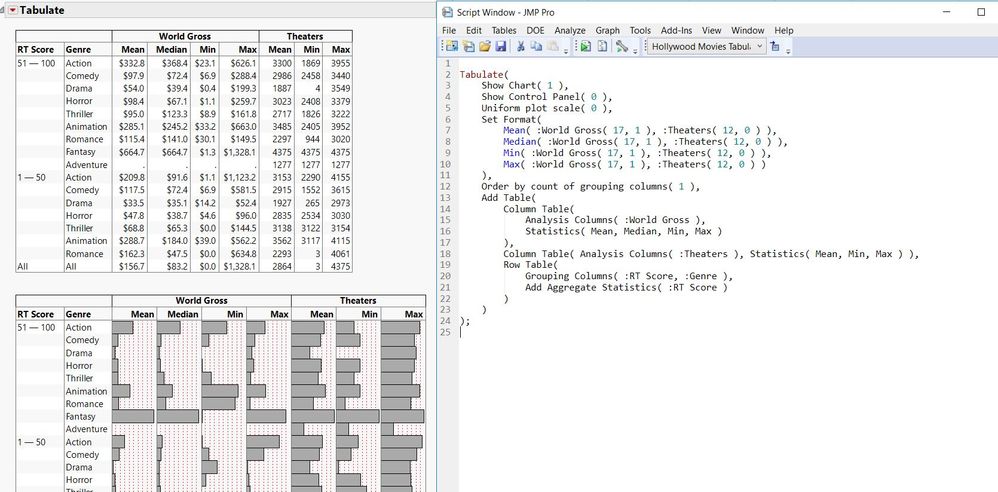The width and height of the screenshot is (998, 492).
Task: Click the Run Script icon
Action: pyautogui.click(x=585, y=47)
